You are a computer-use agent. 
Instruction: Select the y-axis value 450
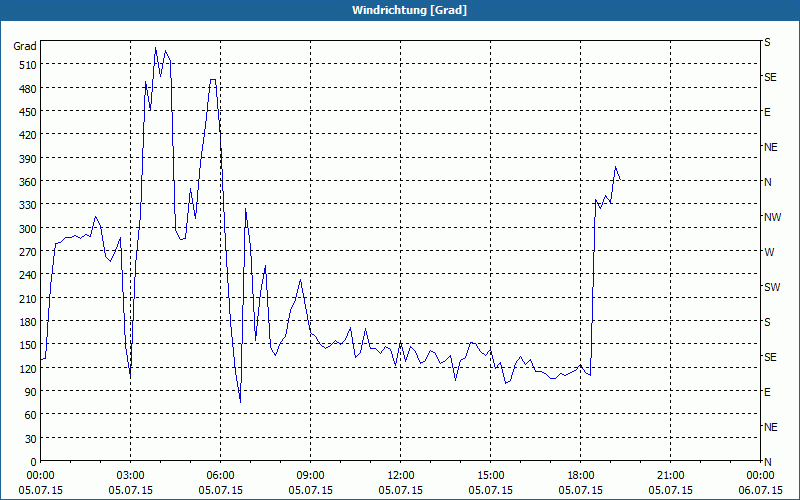pos(28,112)
